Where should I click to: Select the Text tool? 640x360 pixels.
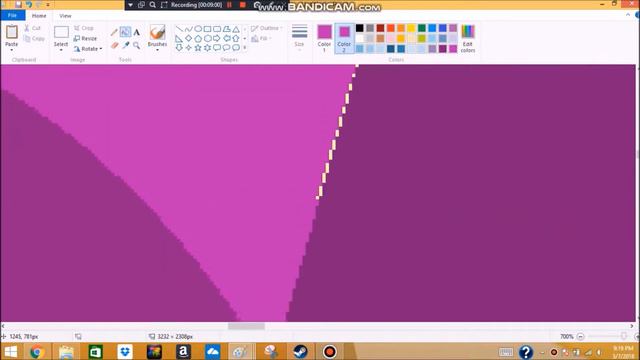[x=137, y=32]
